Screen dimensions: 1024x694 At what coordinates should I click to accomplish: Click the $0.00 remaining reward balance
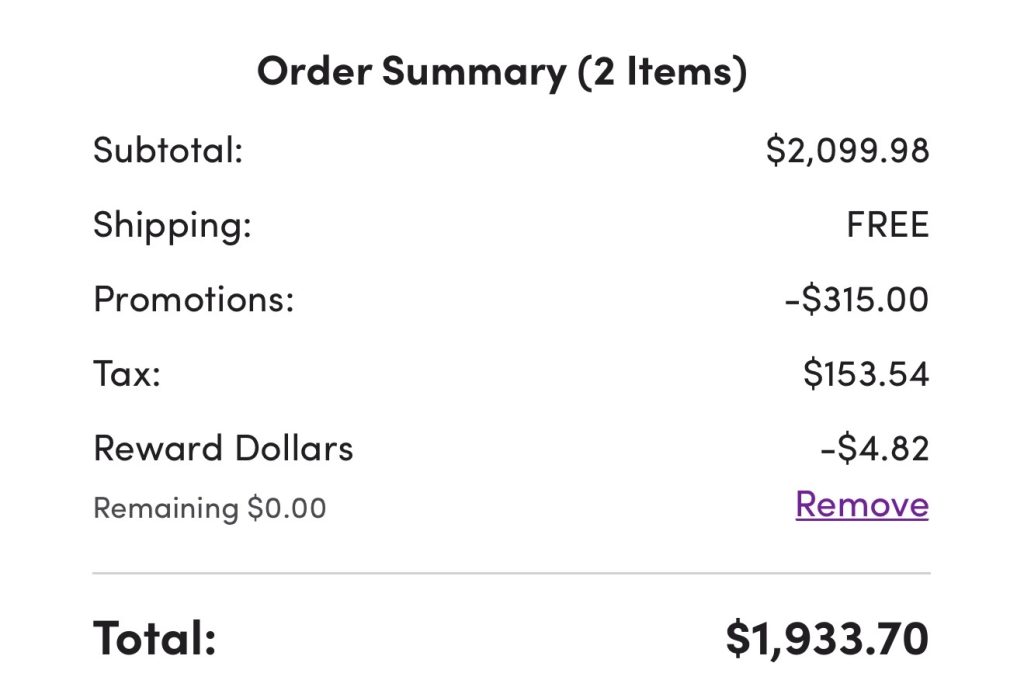coord(287,508)
